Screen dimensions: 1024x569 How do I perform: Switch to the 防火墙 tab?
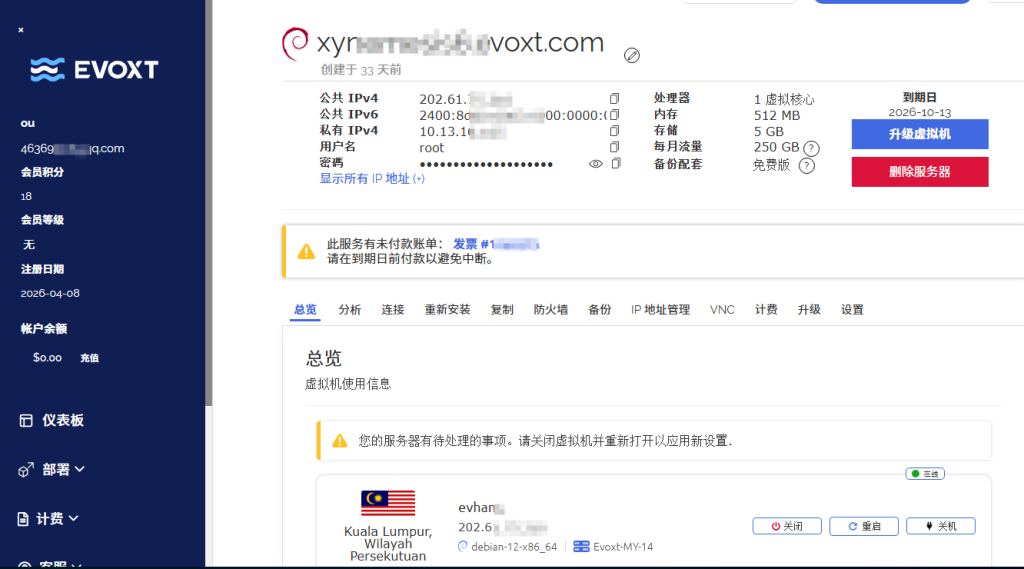551,310
